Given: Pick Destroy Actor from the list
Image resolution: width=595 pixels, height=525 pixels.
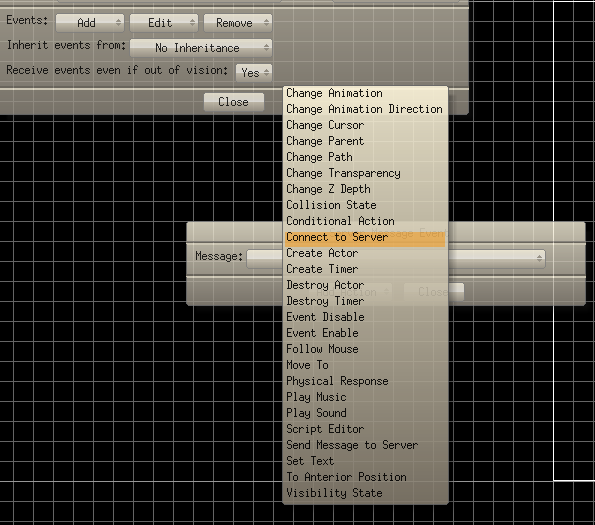Looking at the screenshot, I should 365,285.
